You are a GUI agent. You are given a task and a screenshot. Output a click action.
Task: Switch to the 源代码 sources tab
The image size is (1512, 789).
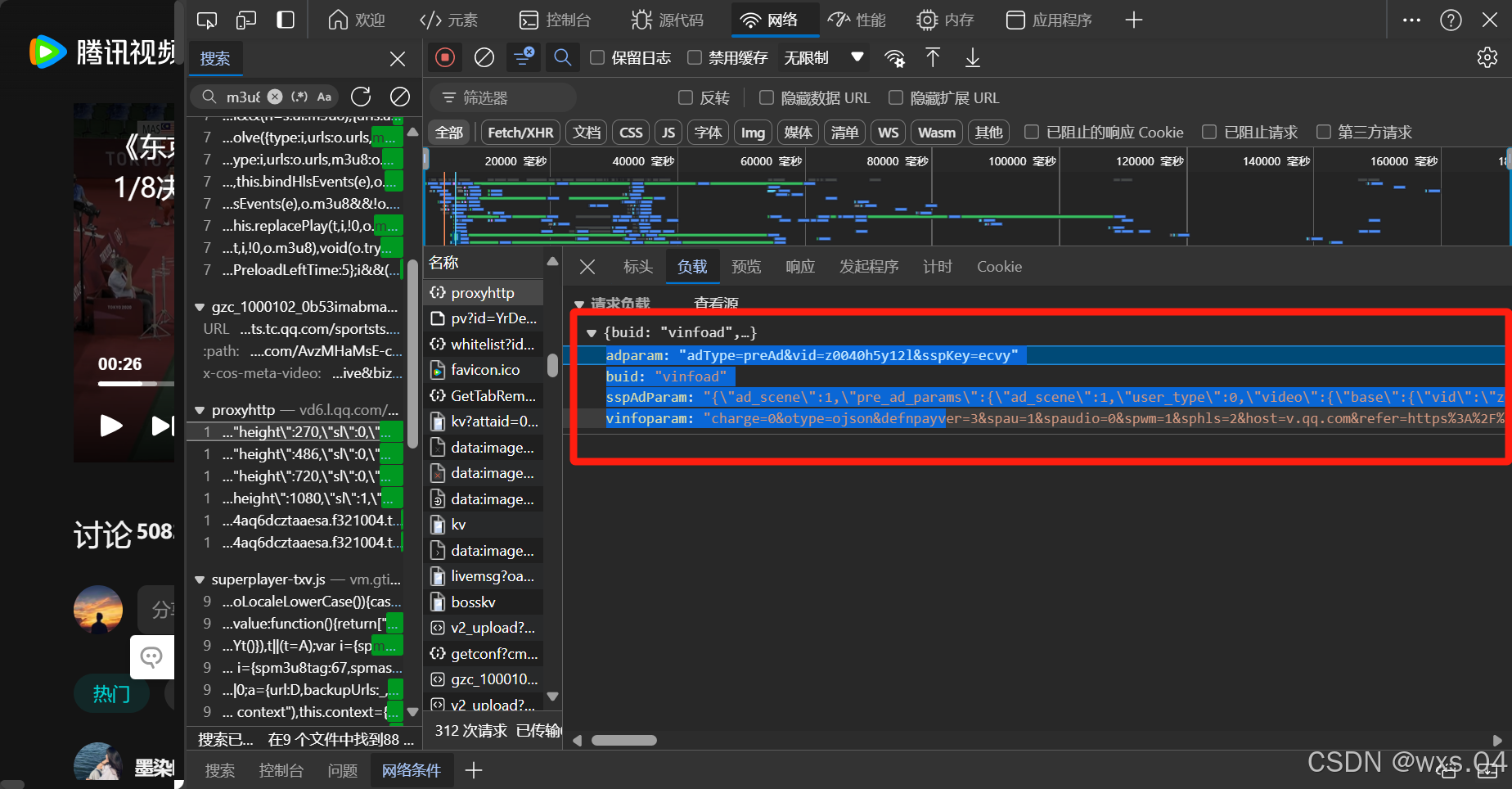668,20
